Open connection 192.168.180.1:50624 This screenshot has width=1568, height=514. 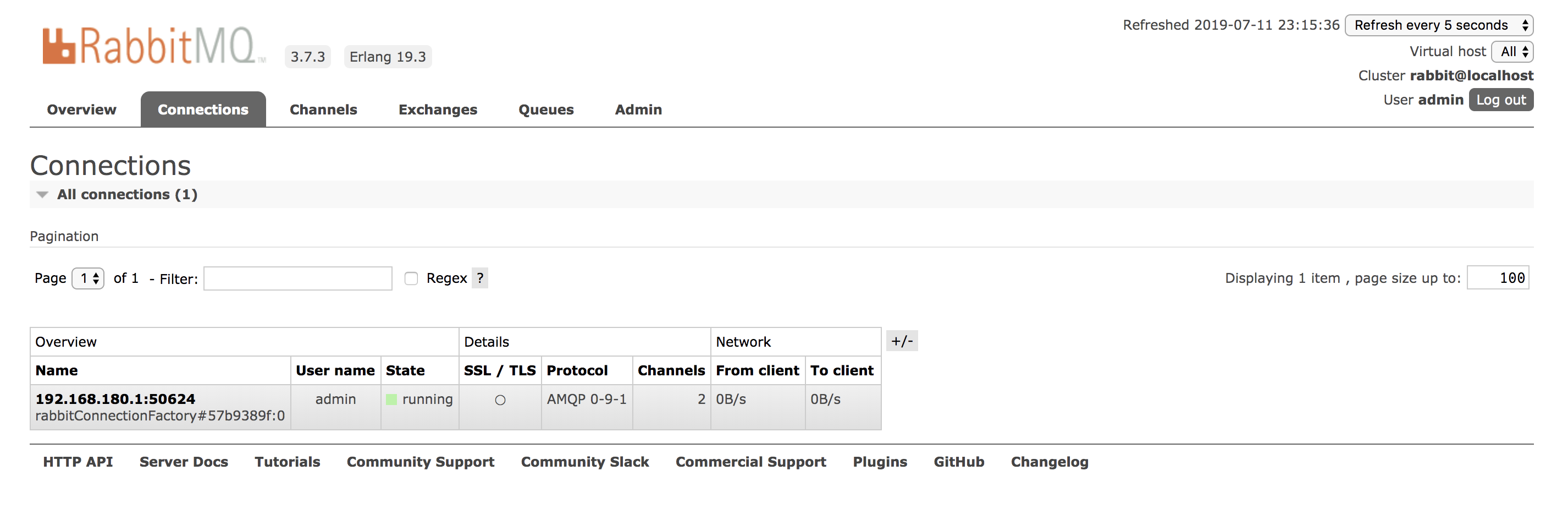(x=115, y=399)
